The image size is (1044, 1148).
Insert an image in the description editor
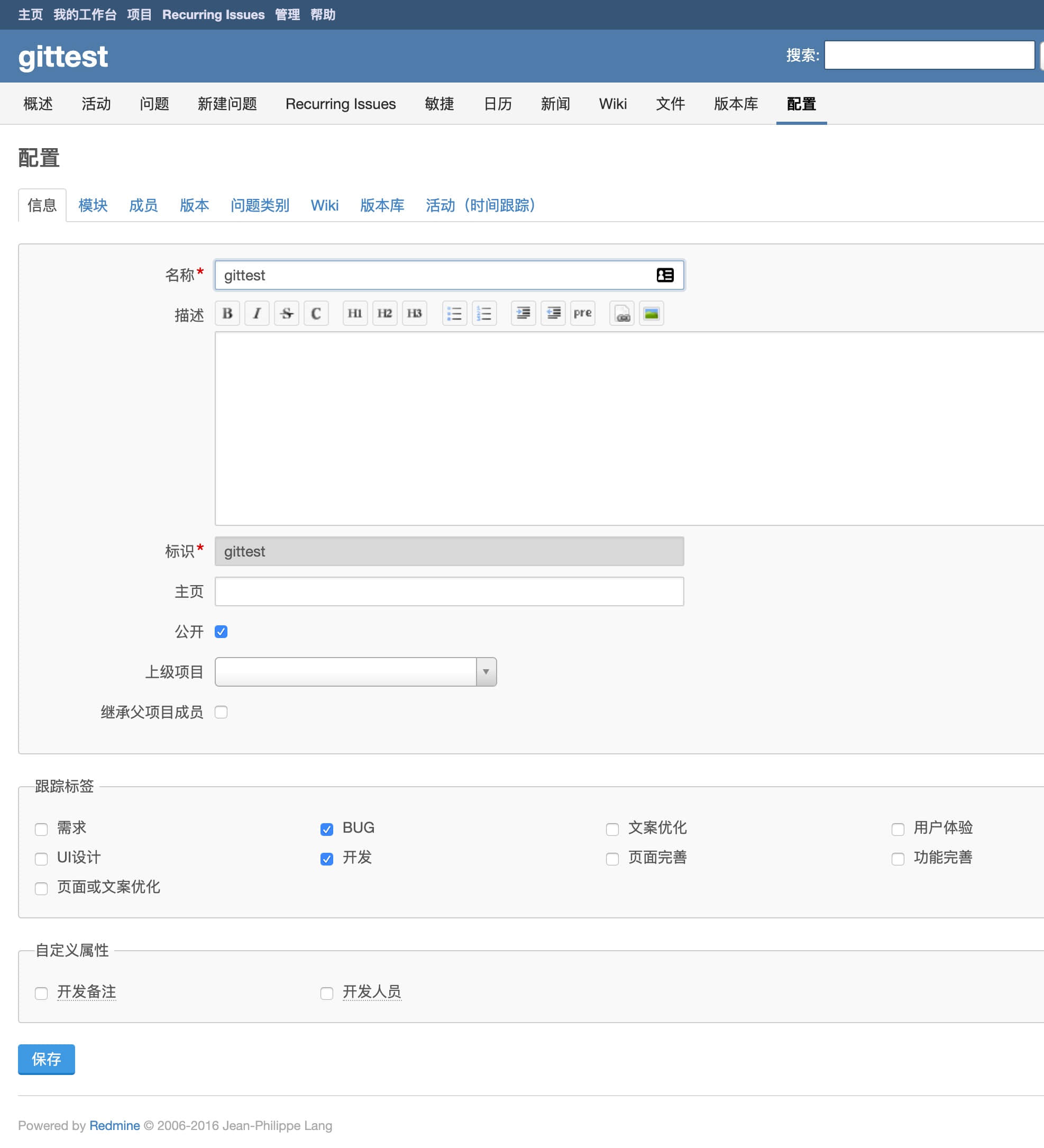click(651, 313)
